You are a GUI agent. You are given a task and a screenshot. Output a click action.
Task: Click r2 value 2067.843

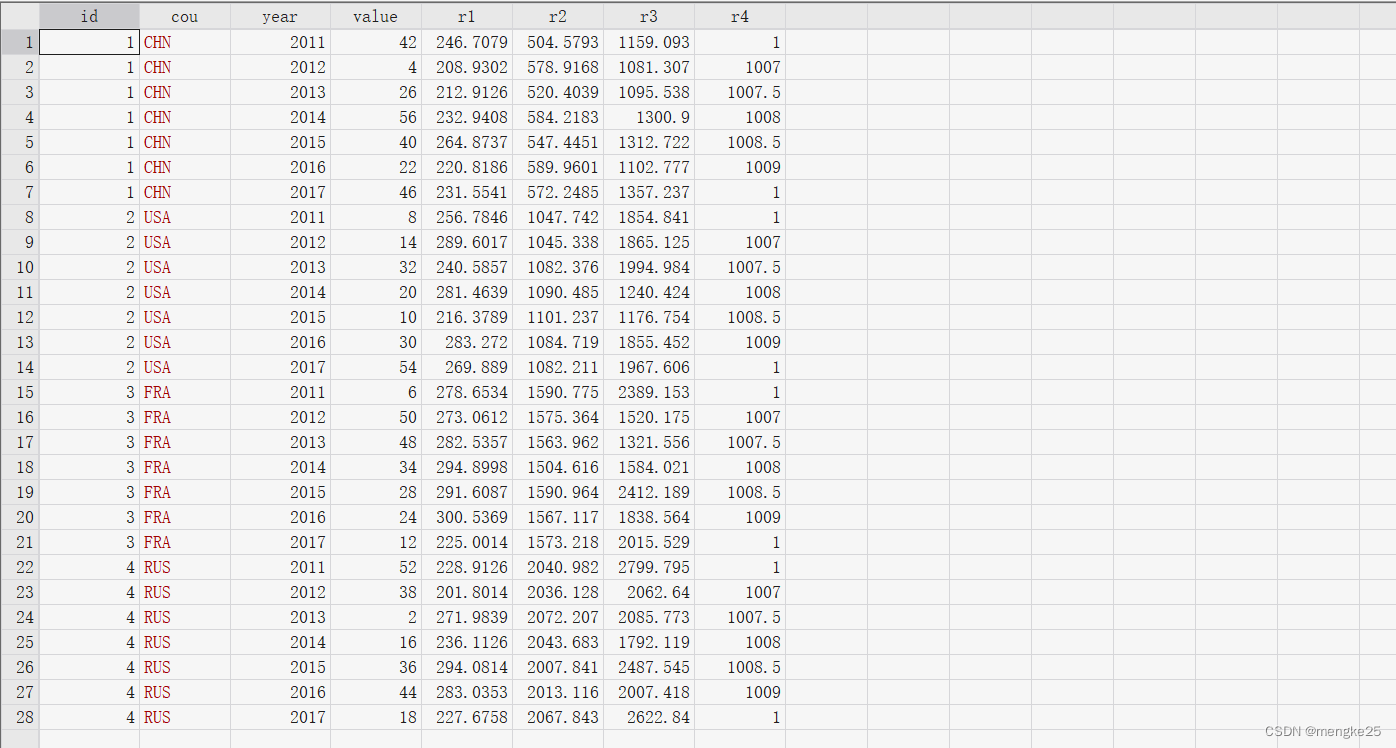558,717
